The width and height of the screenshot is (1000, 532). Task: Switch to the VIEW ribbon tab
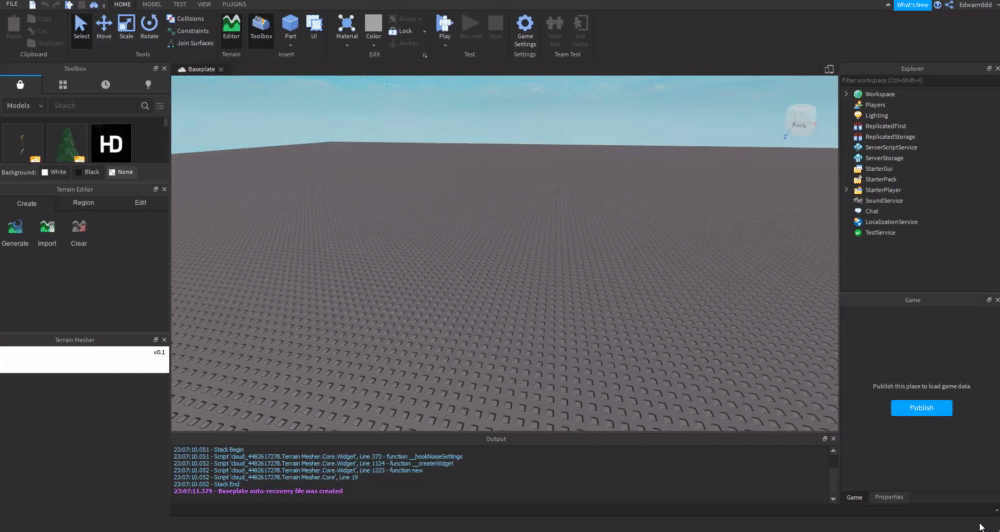point(204,4)
